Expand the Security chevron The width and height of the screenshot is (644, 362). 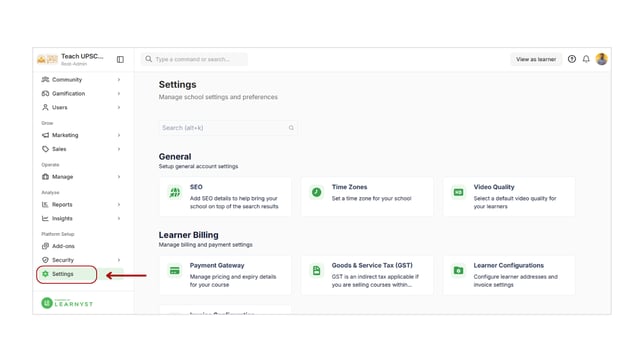click(x=119, y=260)
